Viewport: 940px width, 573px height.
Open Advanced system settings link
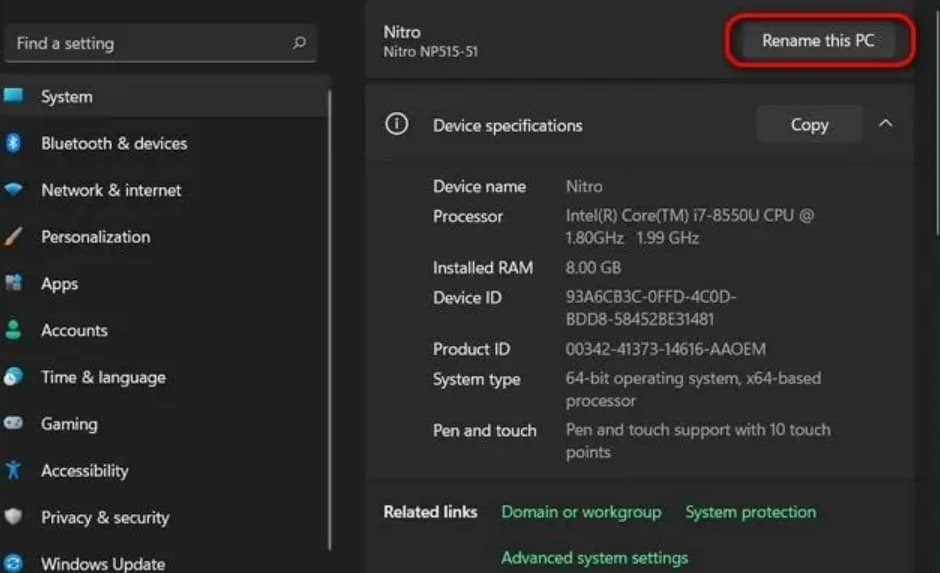point(595,558)
